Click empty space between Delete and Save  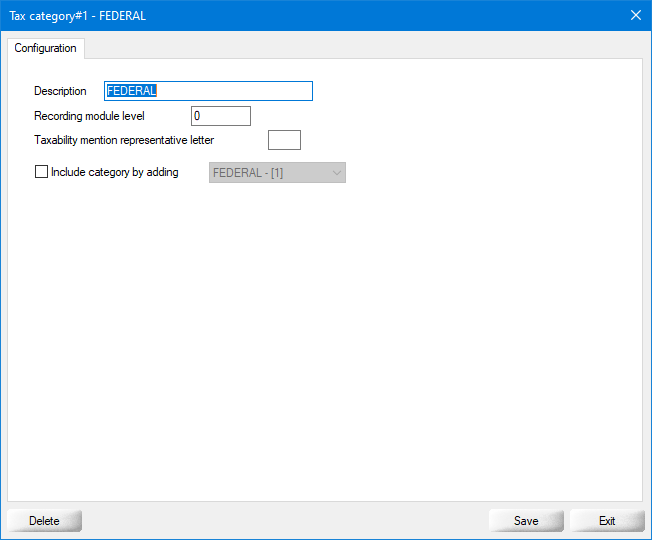coord(285,521)
